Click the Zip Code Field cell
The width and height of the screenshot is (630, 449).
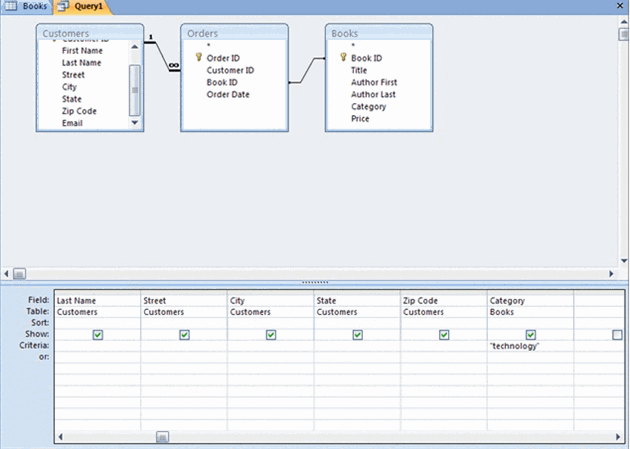pos(444,300)
